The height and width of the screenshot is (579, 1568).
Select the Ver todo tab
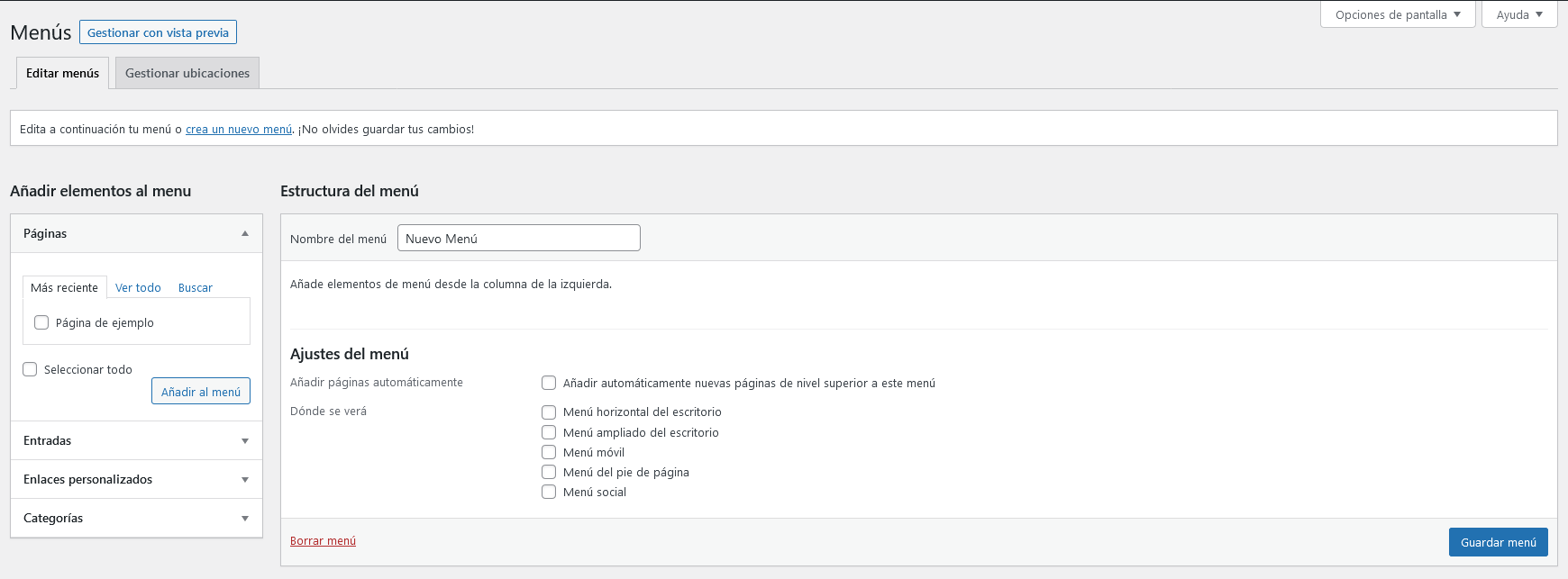[138, 288]
